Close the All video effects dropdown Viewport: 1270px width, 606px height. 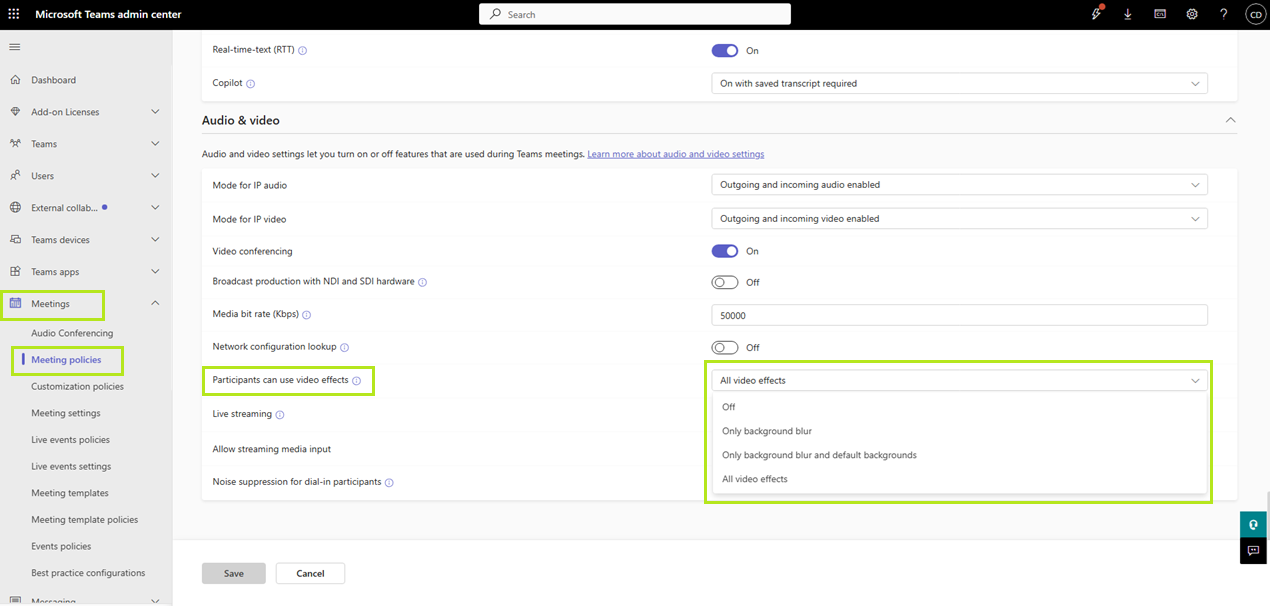[959, 381]
